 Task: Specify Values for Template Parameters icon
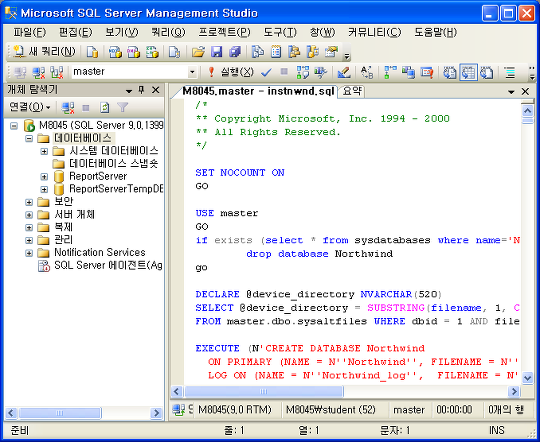[367, 72]
